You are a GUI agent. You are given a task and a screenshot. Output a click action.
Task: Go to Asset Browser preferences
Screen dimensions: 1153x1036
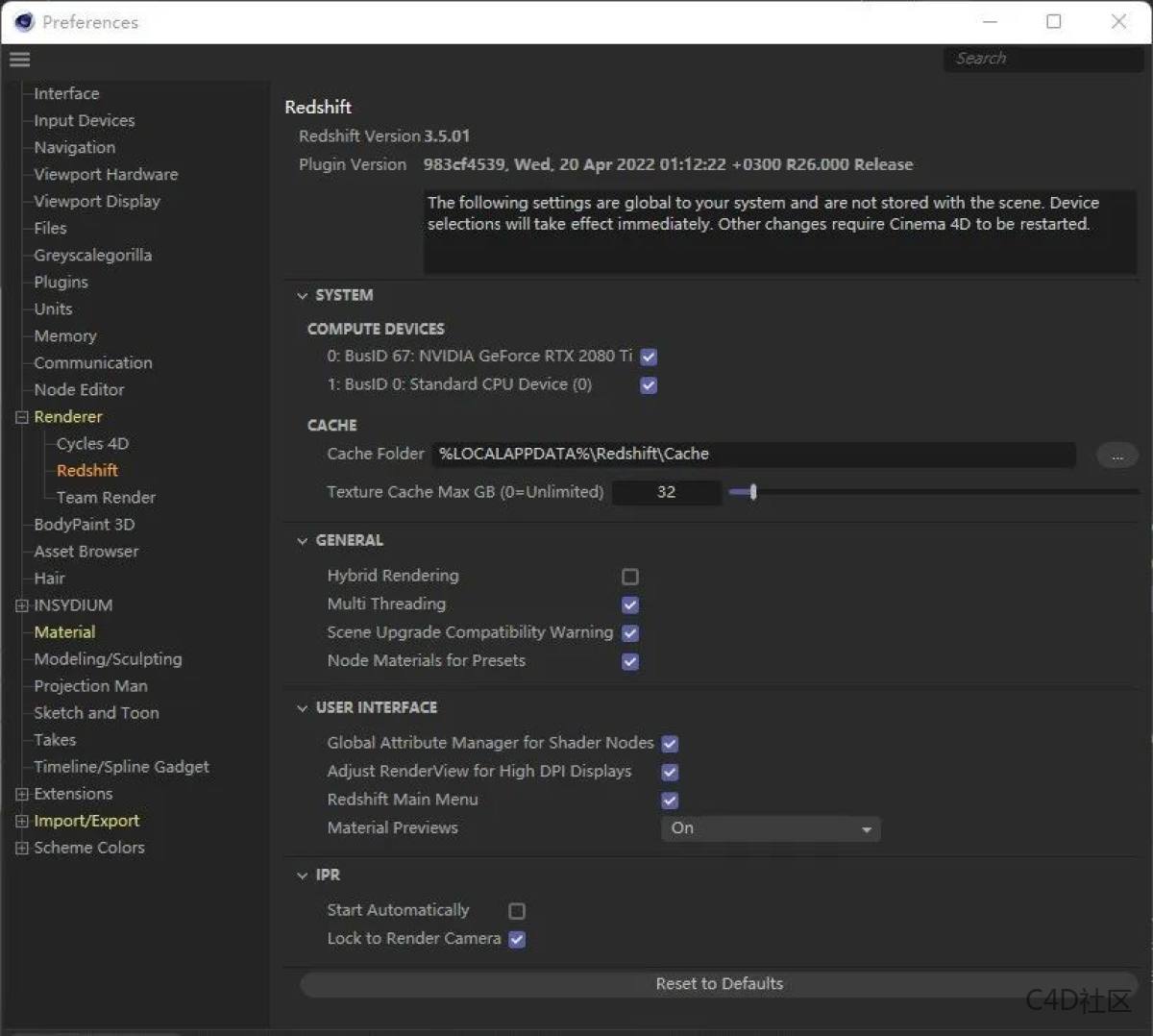[86, 551]
